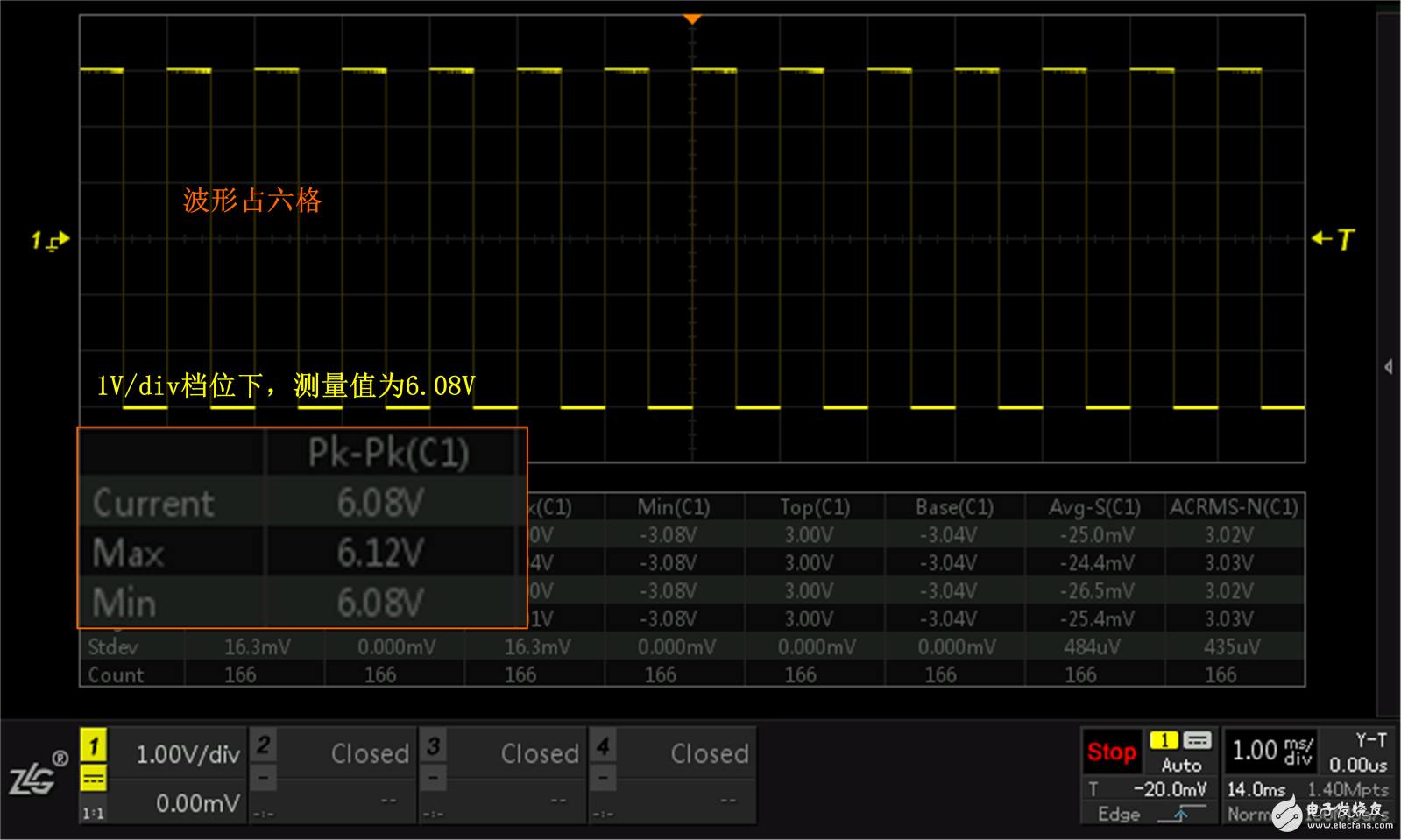This screenshot has width=1401, height=840.
Task: Click the trigger rising edge slope icon
Action: click(x=1181, y=814)
